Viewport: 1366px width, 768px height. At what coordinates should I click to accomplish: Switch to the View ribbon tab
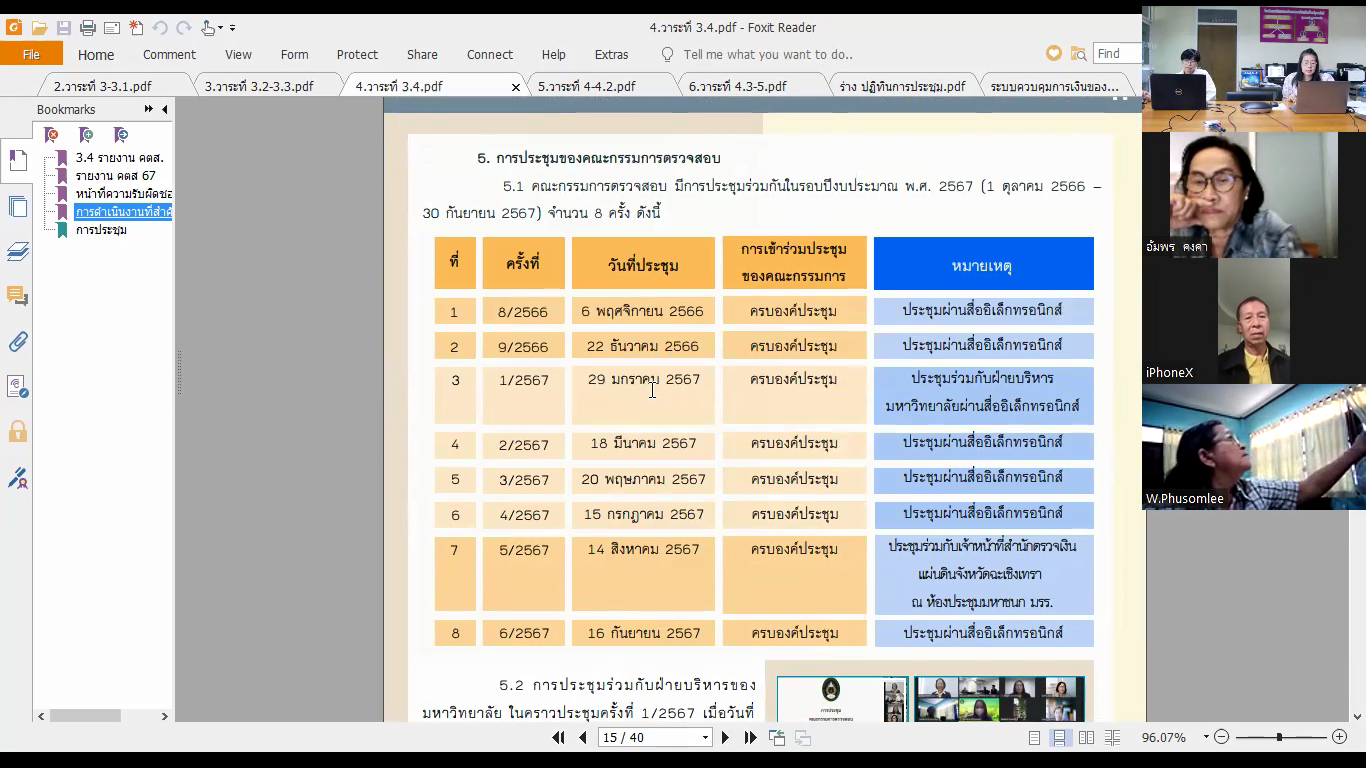[238, 55]
